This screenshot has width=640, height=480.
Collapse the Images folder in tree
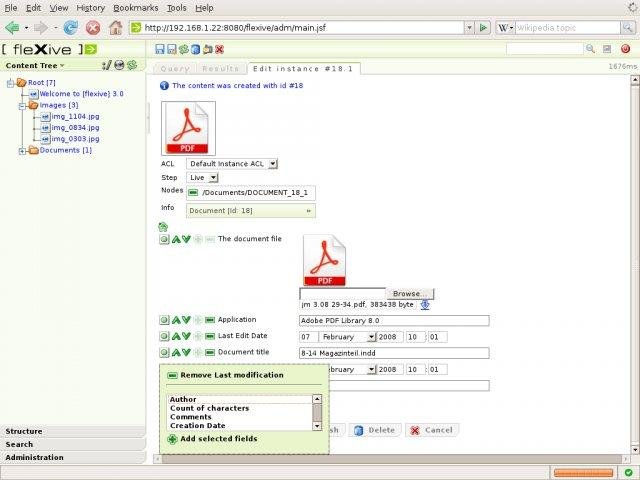[x=22, y=105]
